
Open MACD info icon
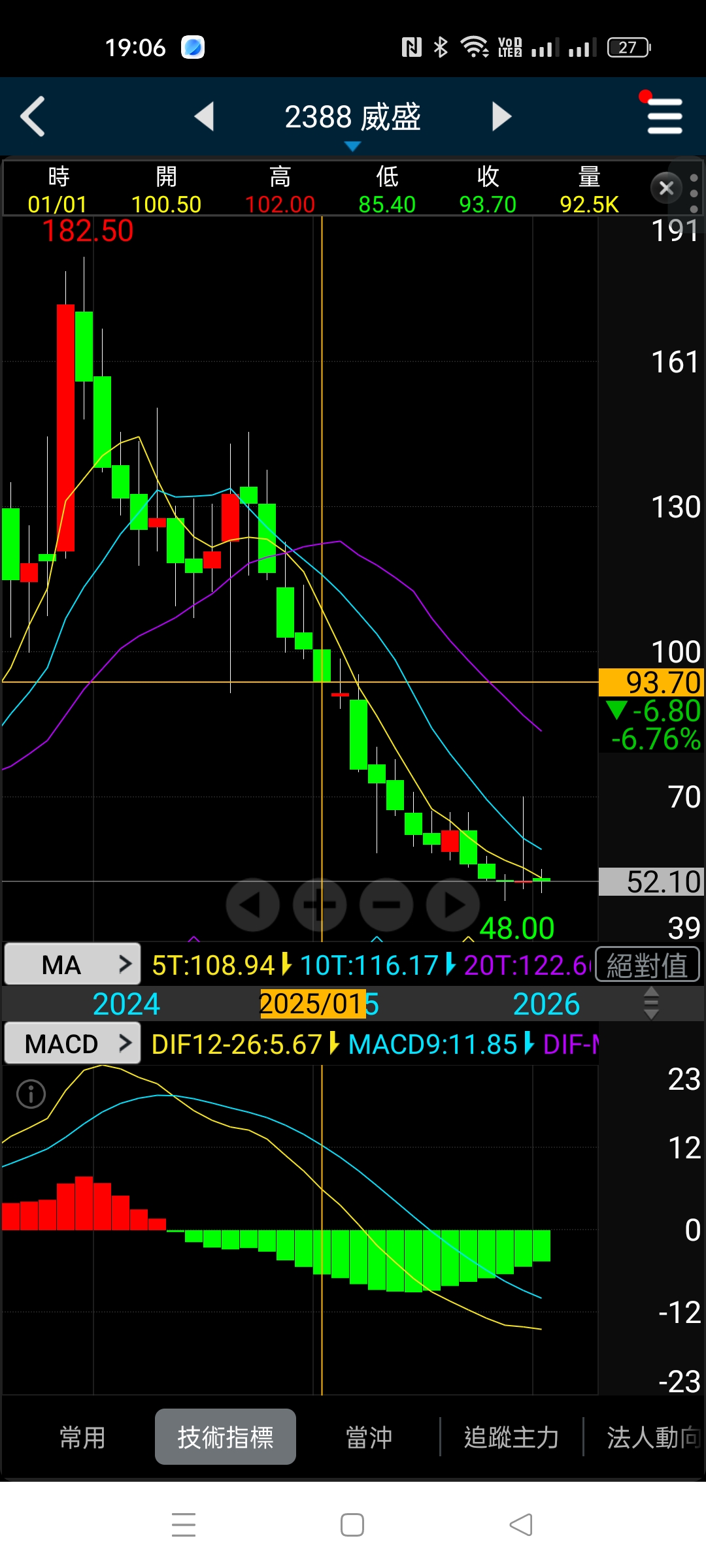click(31, 1094)
